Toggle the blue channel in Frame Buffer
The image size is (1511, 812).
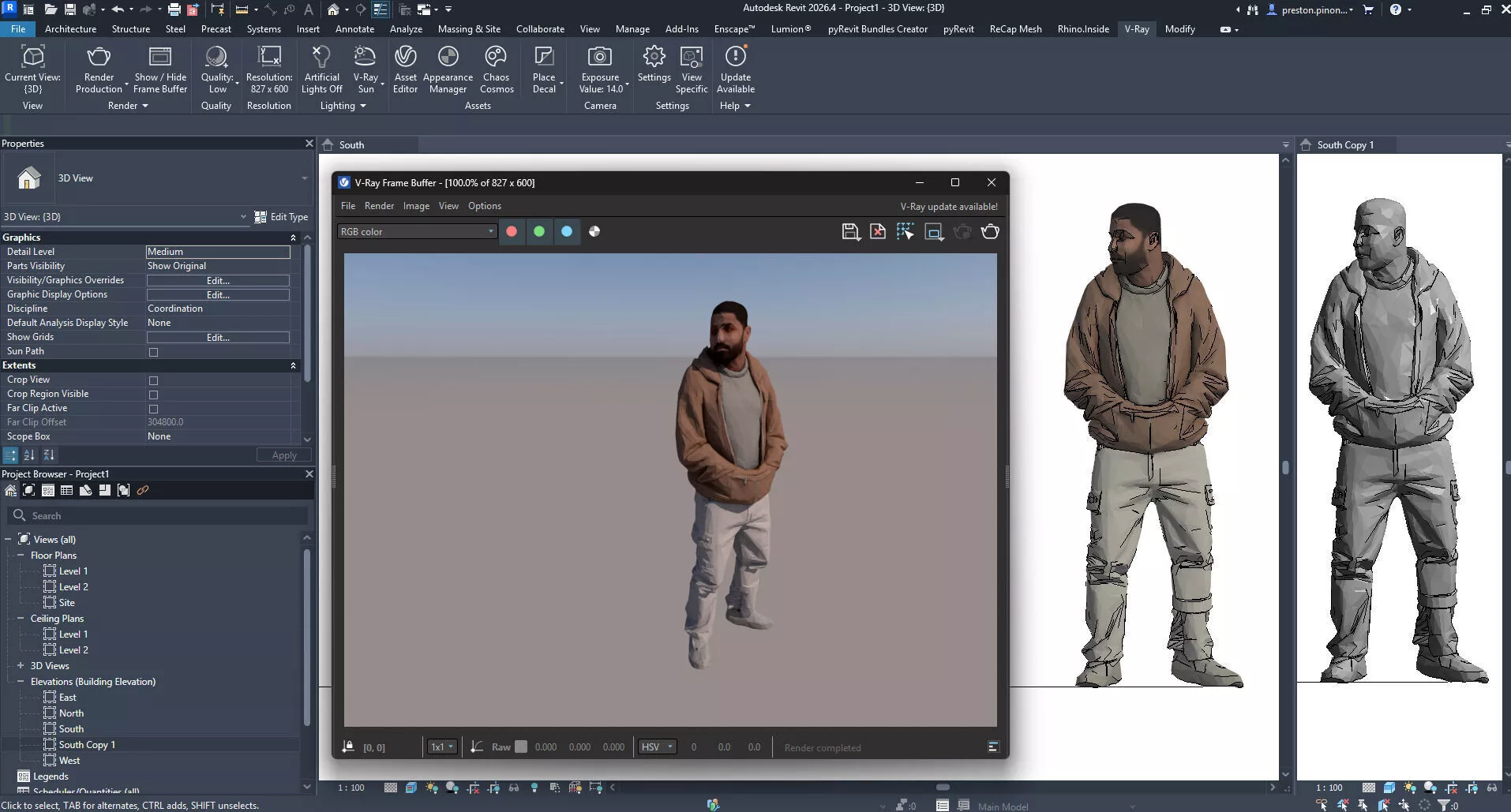point(567,231)
